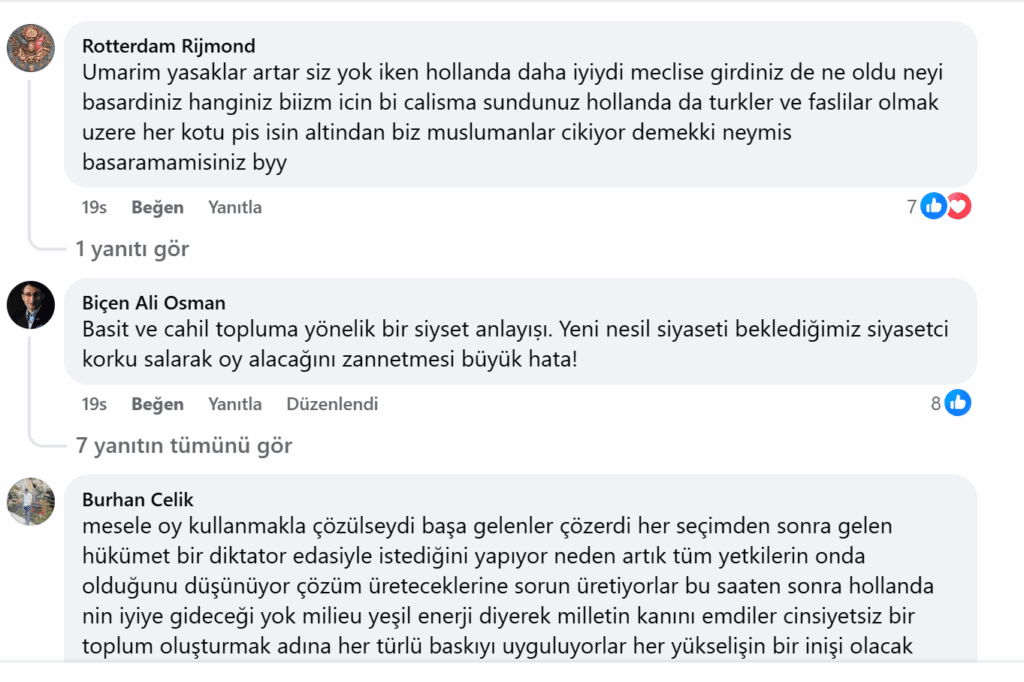The height and width of the screenshot is (682, 1024).
Task: Click Yanıtla under Biçen Ali Osman's comment
Action: (235, 405)
